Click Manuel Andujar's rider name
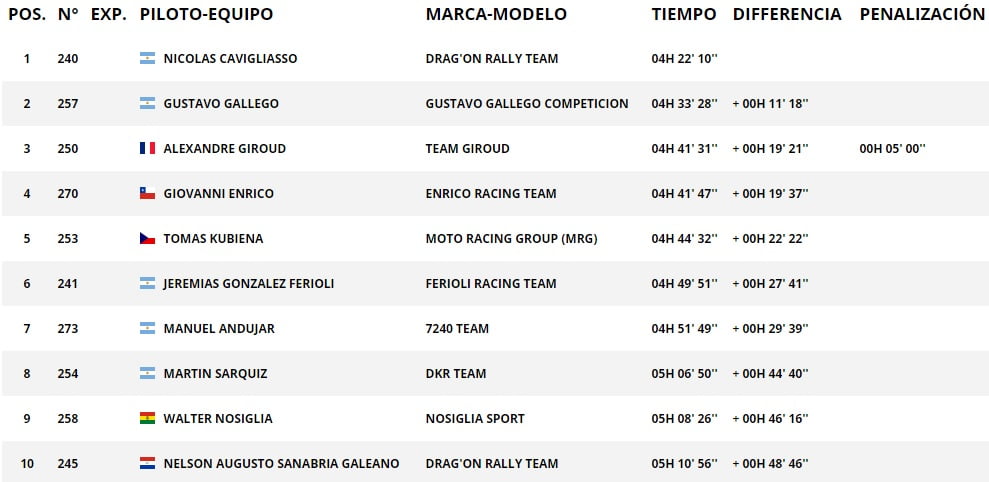The height and width of the screenshot is (482, 989). (219, 329)
